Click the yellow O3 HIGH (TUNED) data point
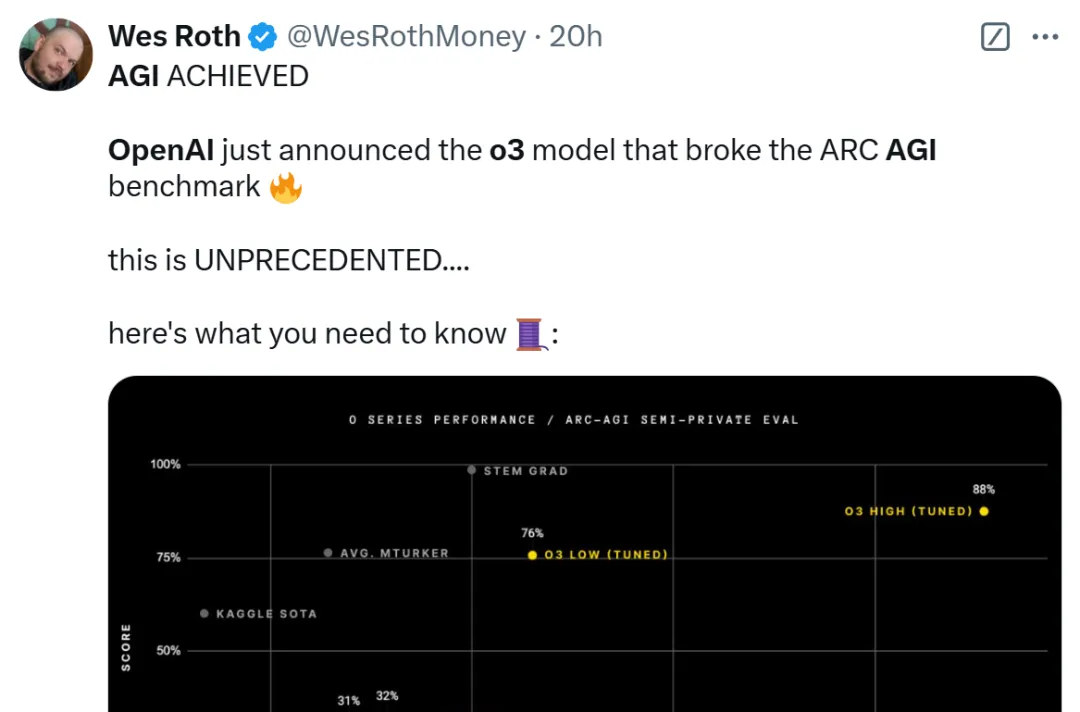The height and width of the screenshot is (712, 1080). (984, 511)
